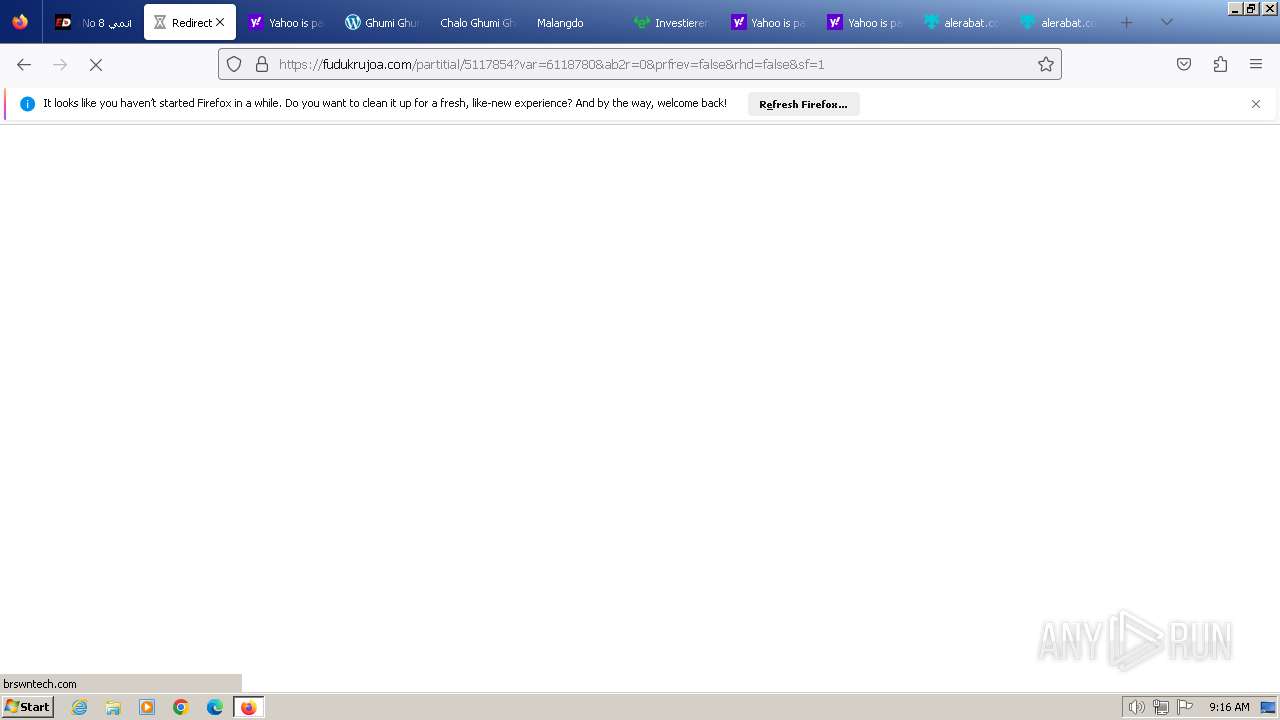The width and height of the screenshot is (1280, 720).
Task: Go back to previous page
Action: click(24, 64)
